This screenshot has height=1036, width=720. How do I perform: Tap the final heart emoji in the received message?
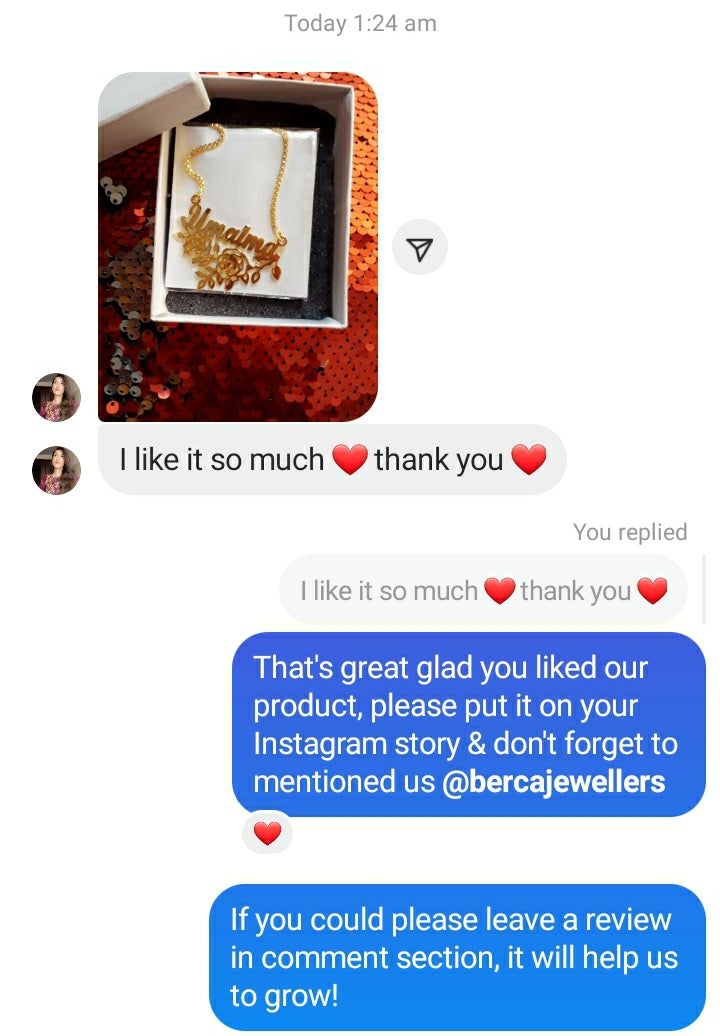pyautogui.click(x=528, y=459)
